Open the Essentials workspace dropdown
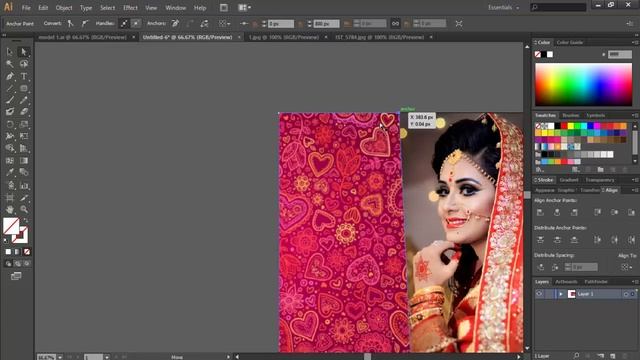 504,7
